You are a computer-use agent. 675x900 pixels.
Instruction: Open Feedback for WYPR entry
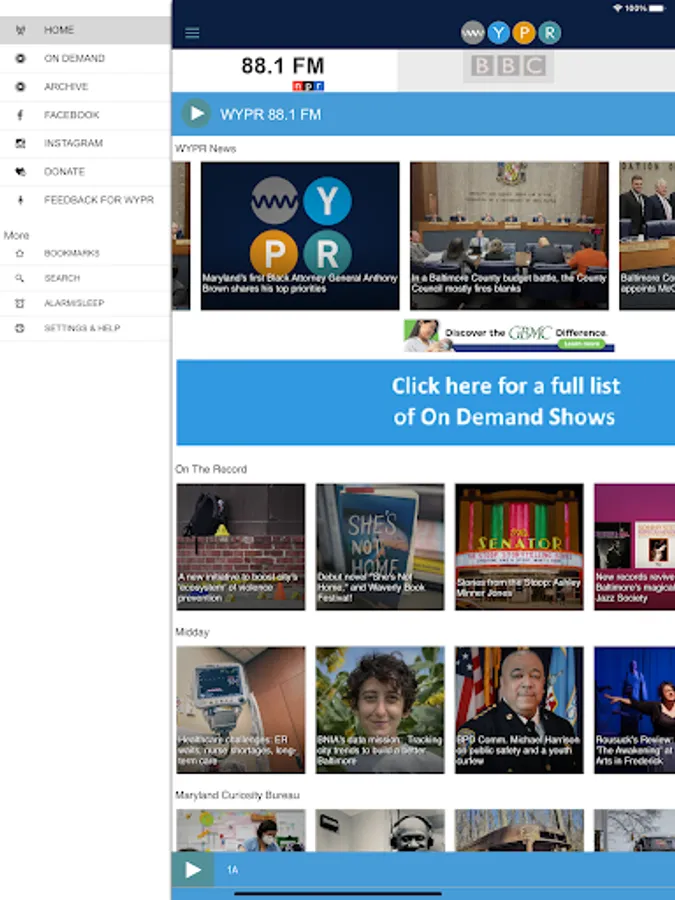(x=85, y=200)
